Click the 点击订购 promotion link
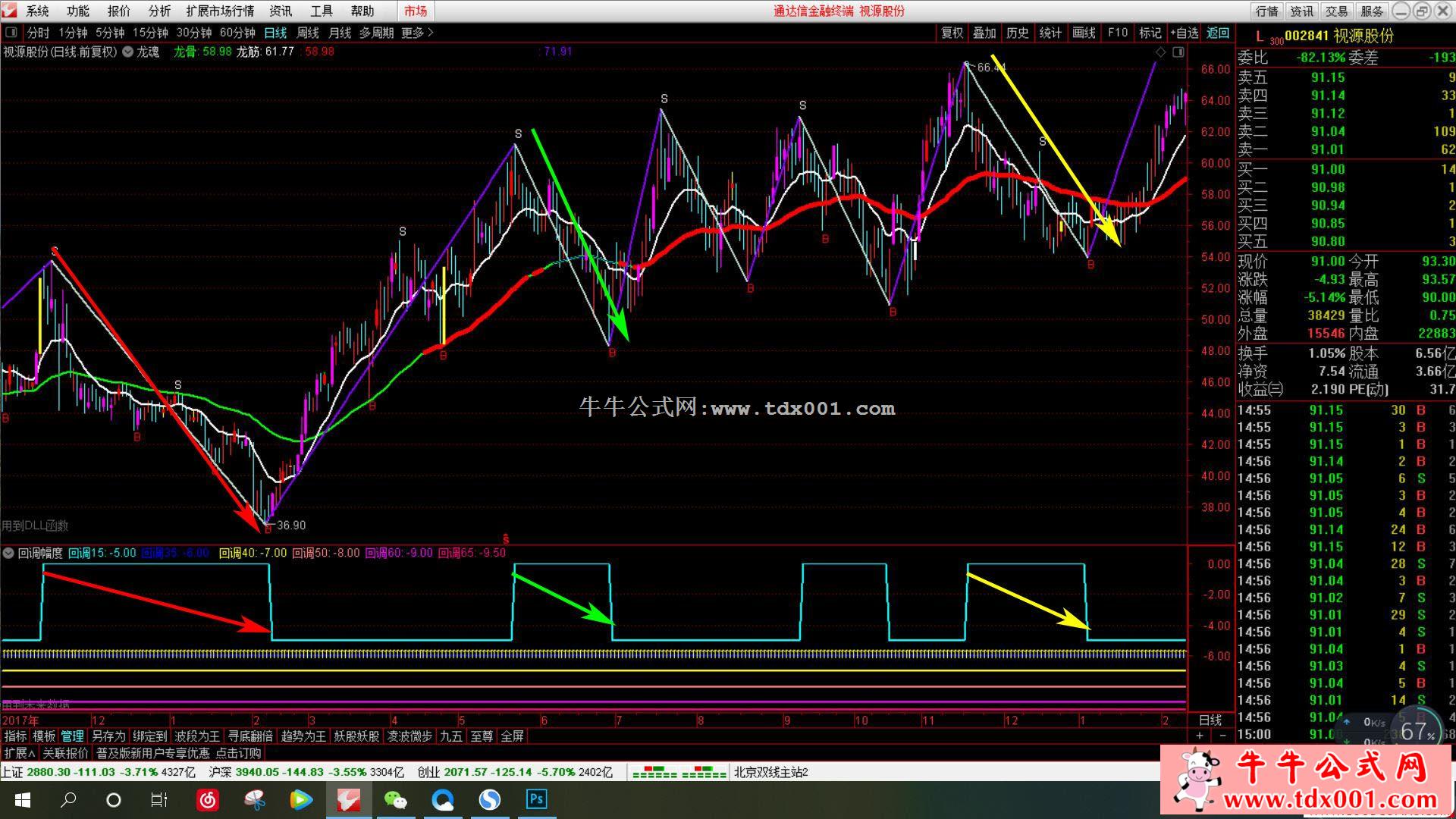Screen dimensions: 1456x819 point(238,753)
